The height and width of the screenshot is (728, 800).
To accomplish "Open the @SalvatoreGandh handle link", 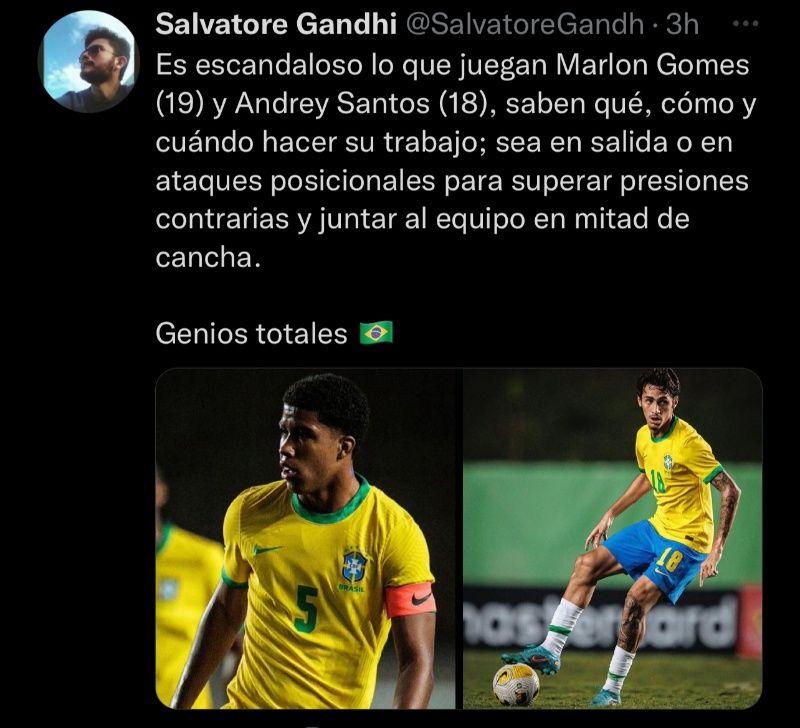I will click(x=523, y=24).
